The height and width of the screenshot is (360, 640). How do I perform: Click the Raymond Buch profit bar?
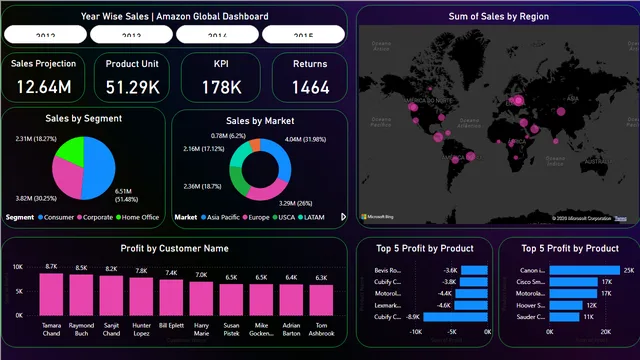(81, 295)
